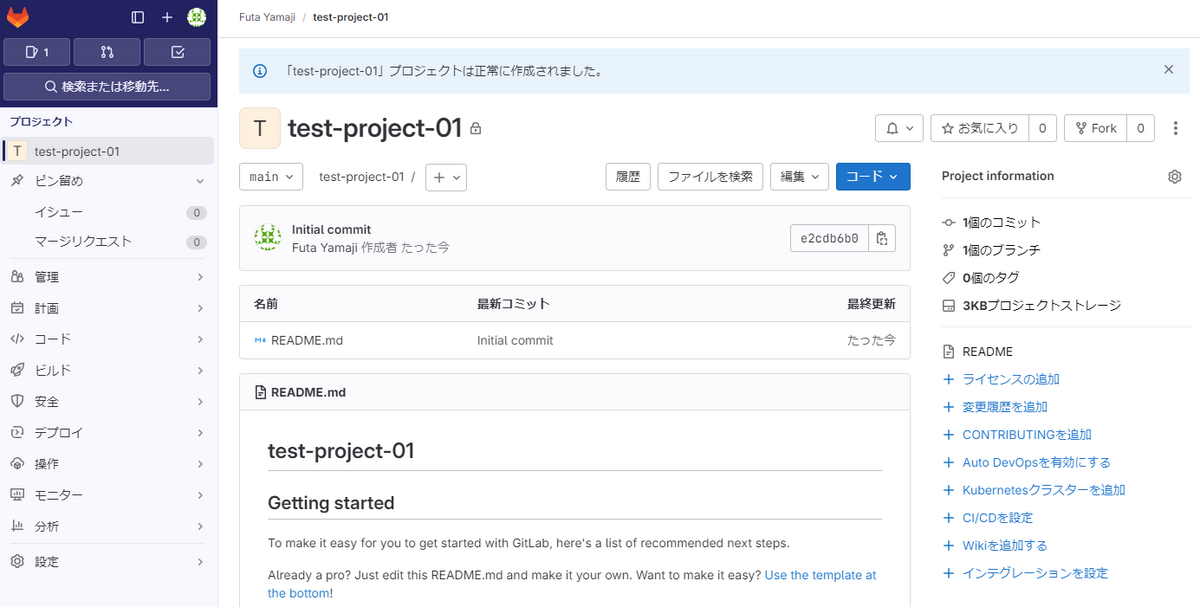Select test-project-01 in the sidebar
Screen dimensions: 1200x607
[108, 151]
